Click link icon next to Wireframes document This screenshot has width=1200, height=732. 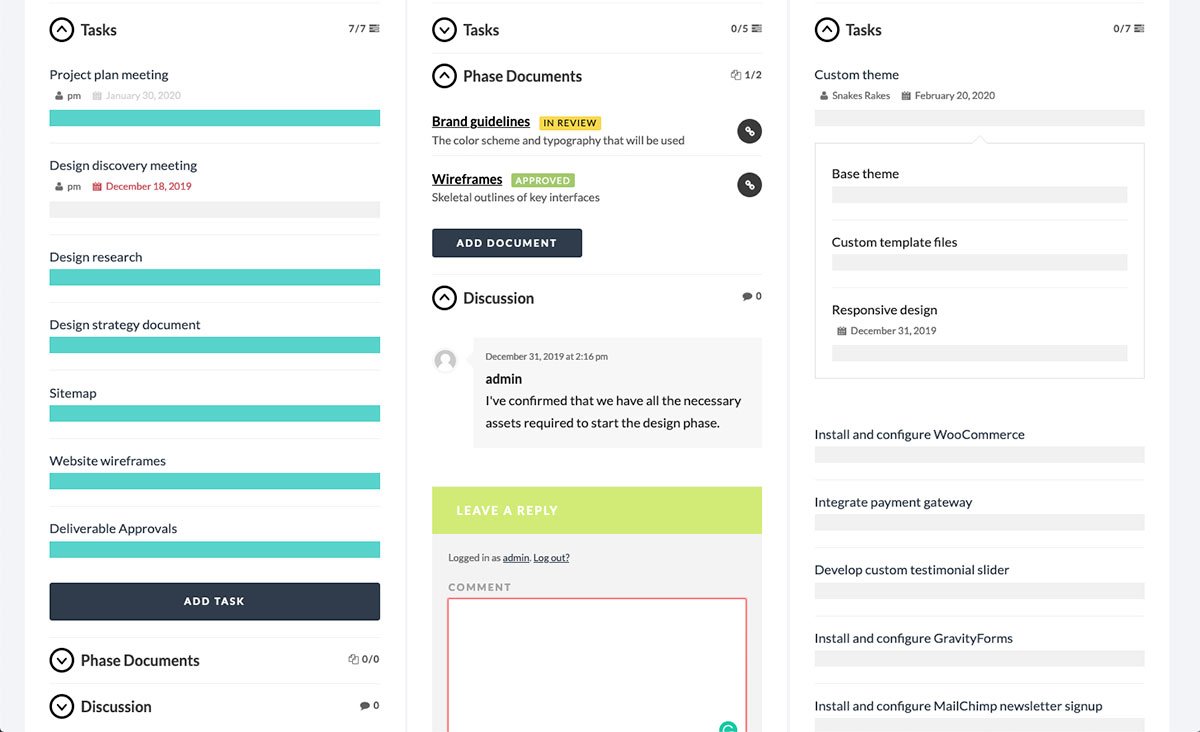click(749, 185)
